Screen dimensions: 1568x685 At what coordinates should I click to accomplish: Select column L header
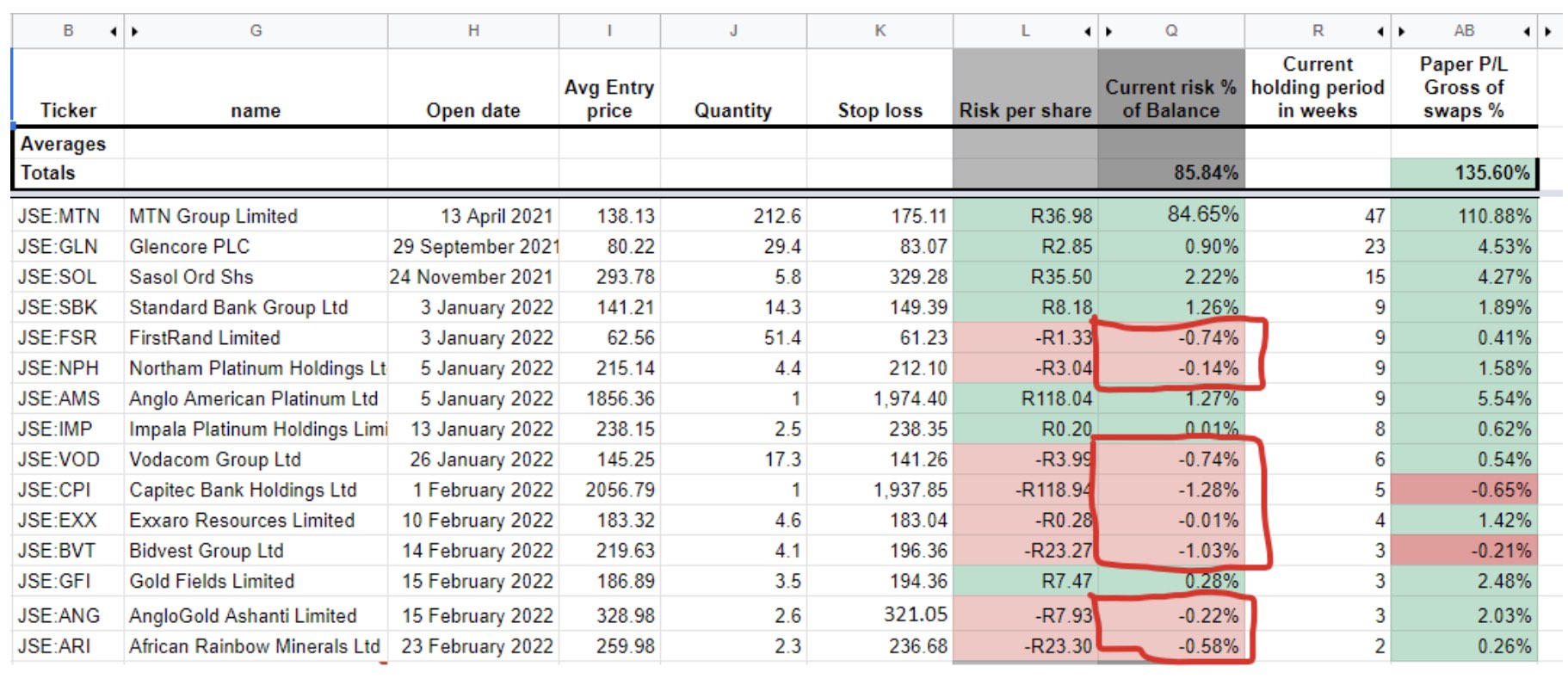1025,31
